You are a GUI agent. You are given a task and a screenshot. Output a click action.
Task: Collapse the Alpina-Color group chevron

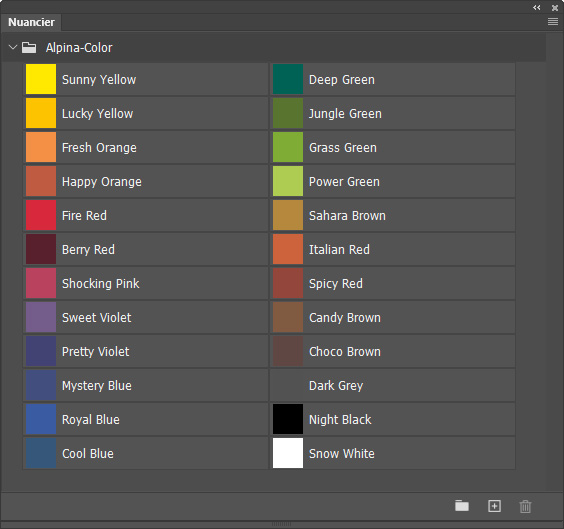coord(13,47)
